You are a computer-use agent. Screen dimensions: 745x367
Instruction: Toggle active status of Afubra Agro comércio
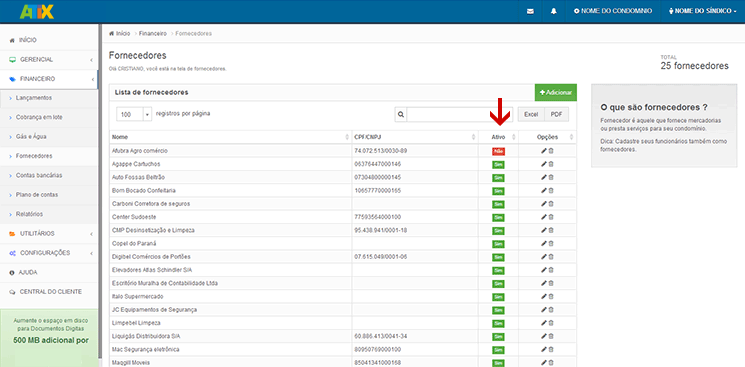pyautogui.click(x=498, y=151)
